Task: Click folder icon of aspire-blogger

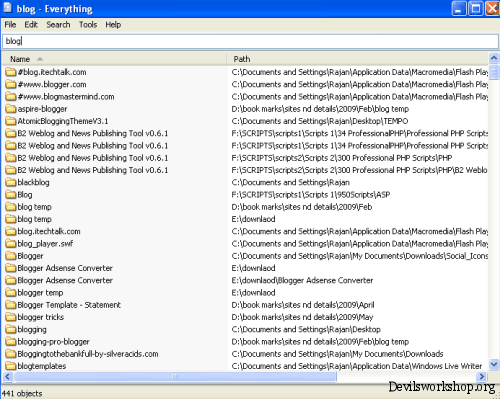Action: click(x=11, y=109)
